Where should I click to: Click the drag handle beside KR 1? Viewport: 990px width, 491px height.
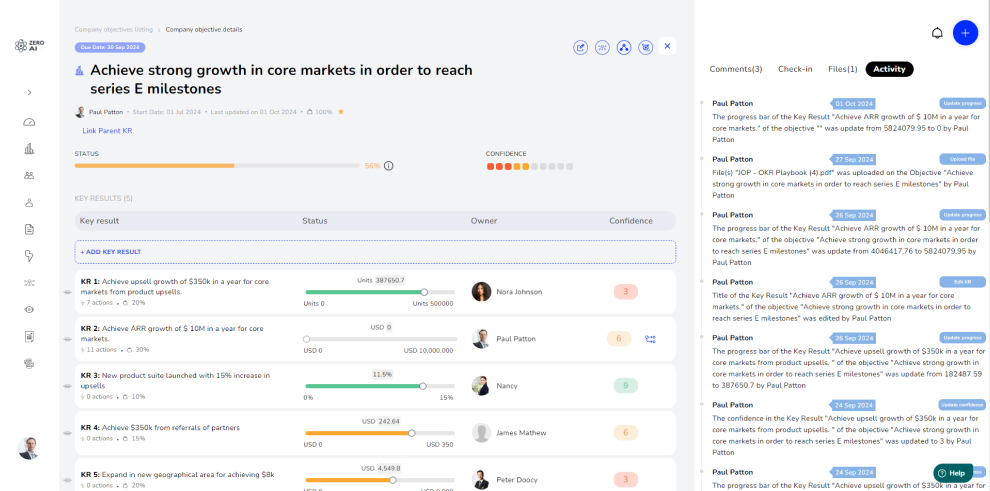coord(68,292)
